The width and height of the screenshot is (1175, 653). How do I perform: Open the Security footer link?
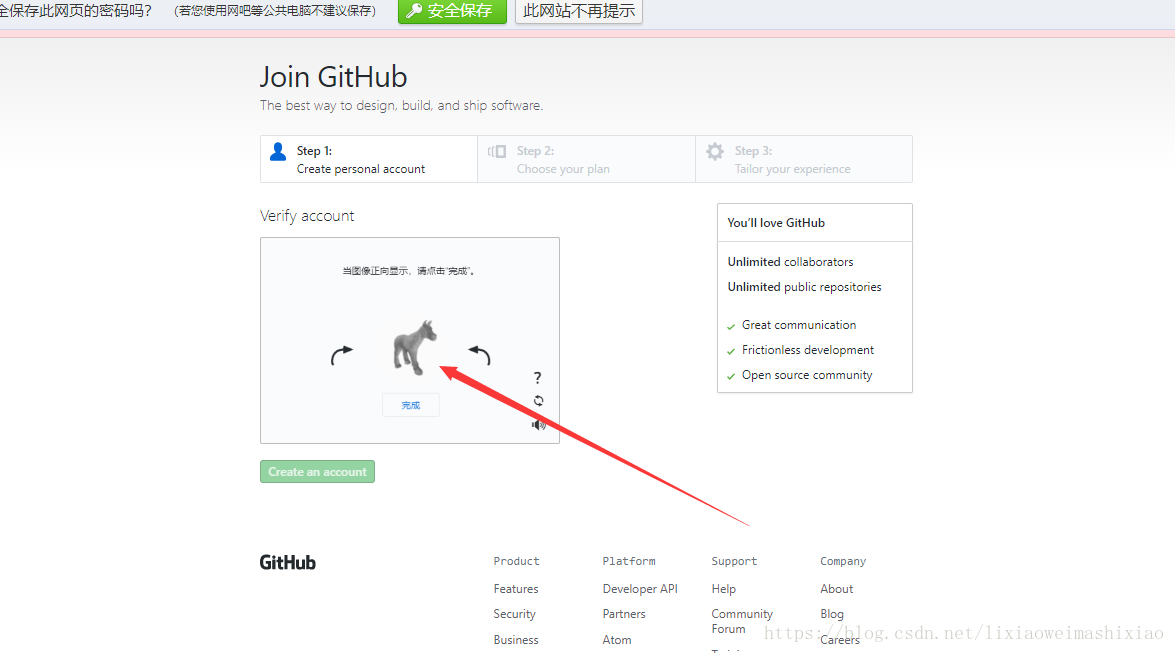click(x=514, y=614)
